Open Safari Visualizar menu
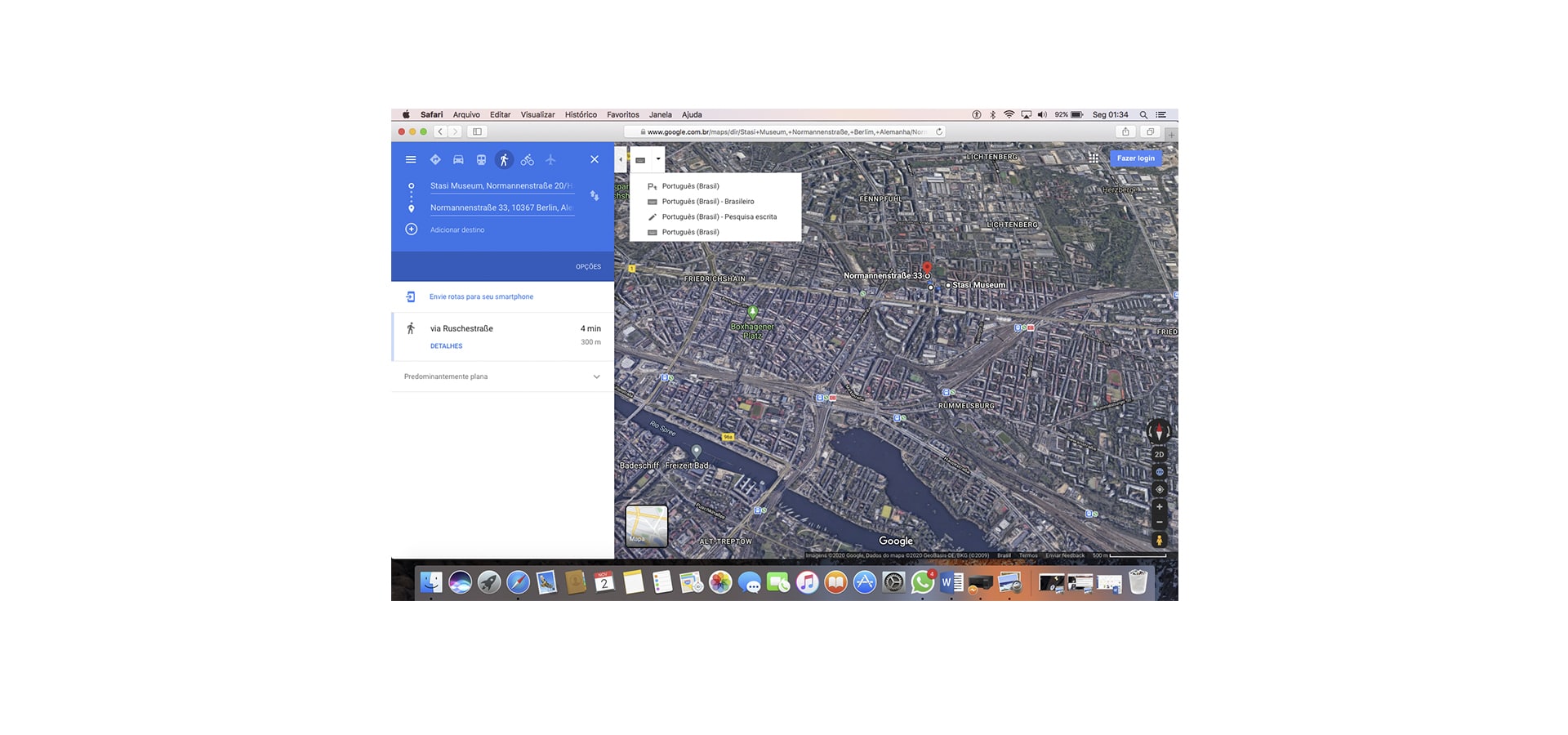Viewport: 1568px width, 735px height. coord(537,115)
